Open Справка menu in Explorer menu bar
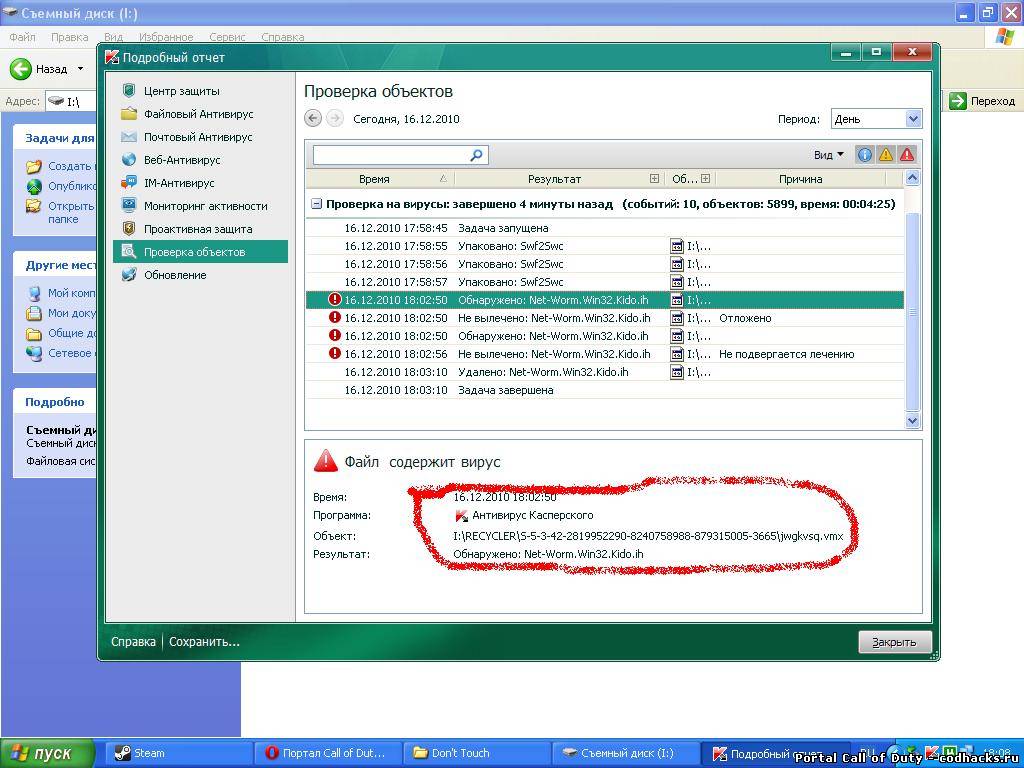The height and width of the screenshot is (768, 1024). 282,37
